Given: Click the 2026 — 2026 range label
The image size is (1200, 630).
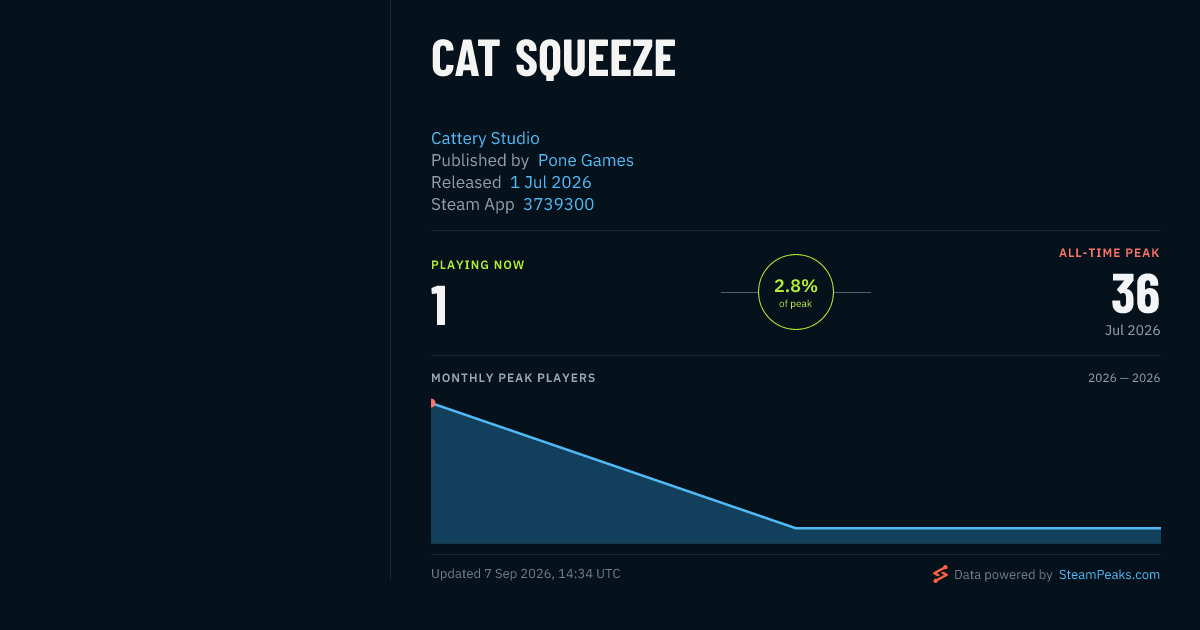Looking at the screenshot, I should point(1124,379).
